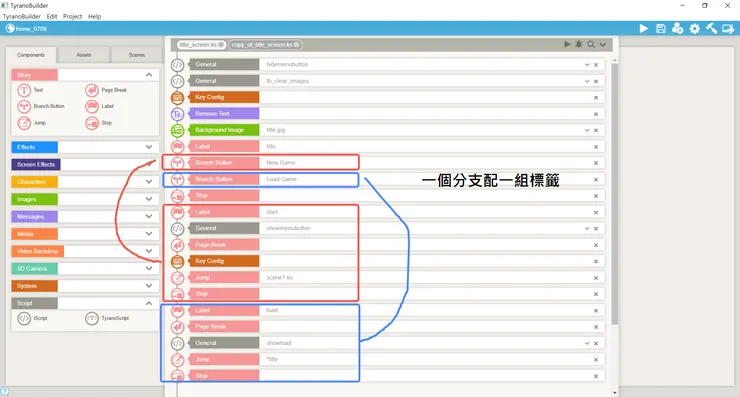Expand Background Image title.jpg dropdown
The height and width of the screenshot is (397, 740).
click(x=587, y=130)
